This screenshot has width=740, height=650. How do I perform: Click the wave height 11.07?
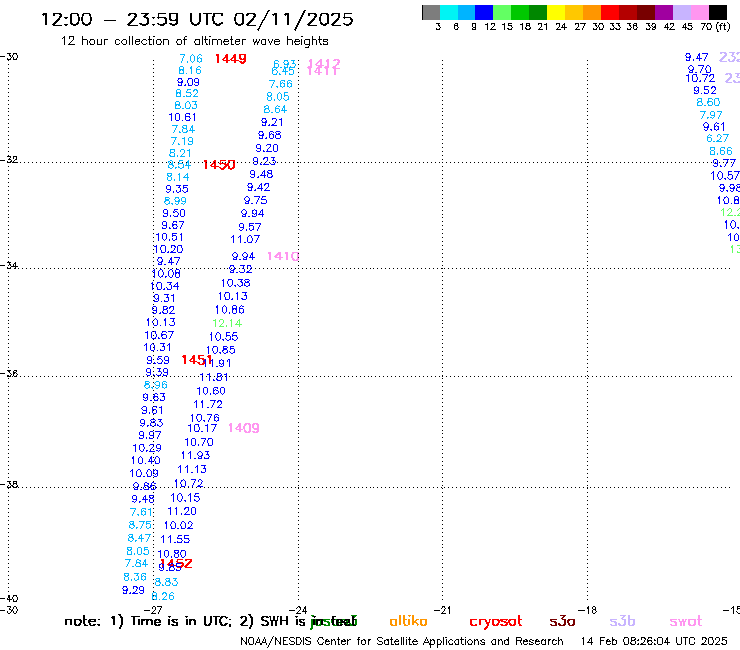pyautogui.click(x=245, y=239)
